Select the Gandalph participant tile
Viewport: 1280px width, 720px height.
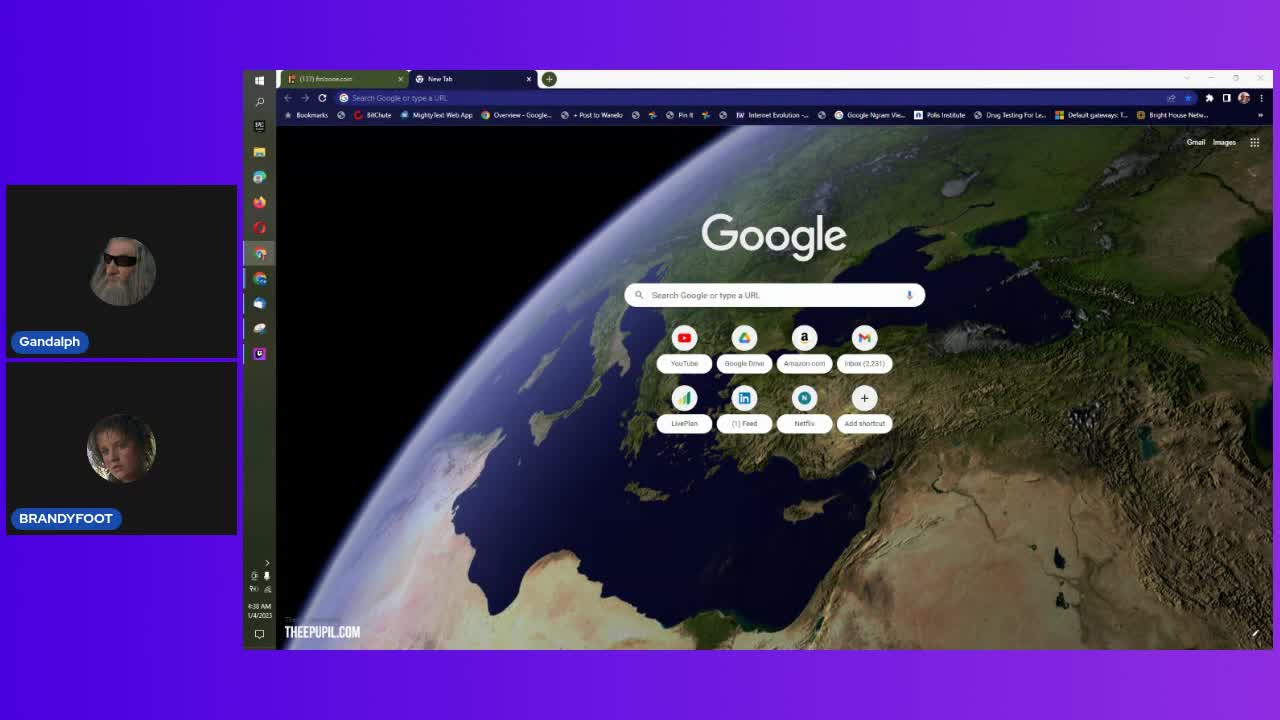pyautogui.click(x=122, y=271)
